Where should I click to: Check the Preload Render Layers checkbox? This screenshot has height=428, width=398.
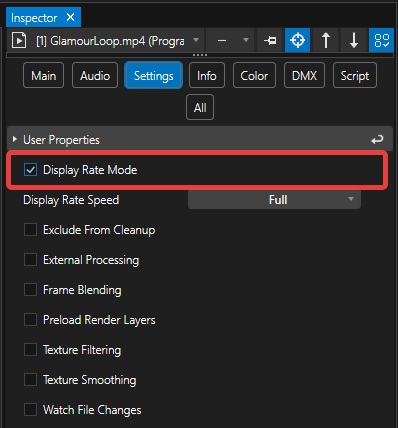click(x=30, y=320)
